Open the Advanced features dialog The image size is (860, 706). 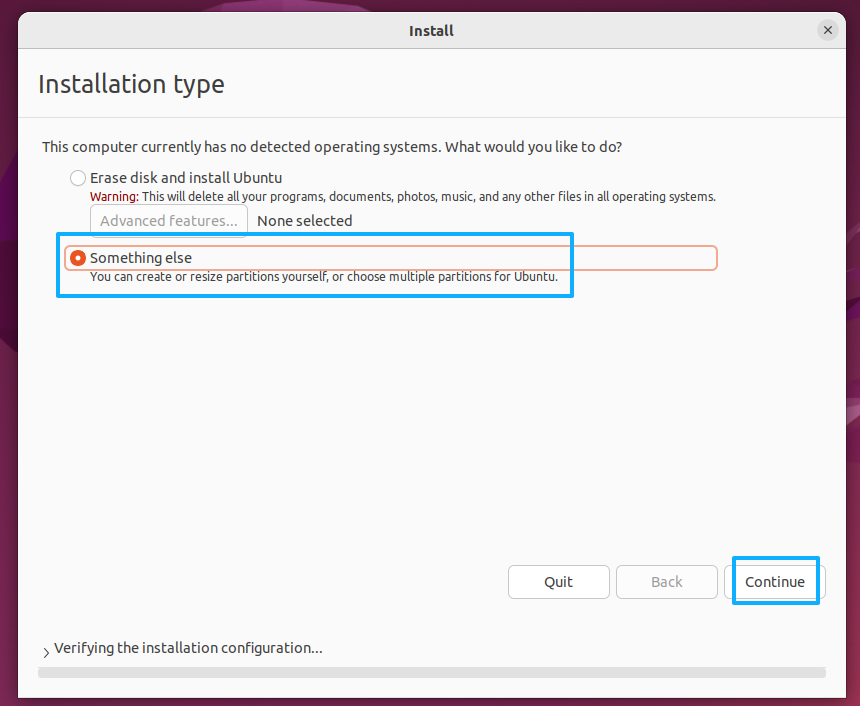coord(169,221)
